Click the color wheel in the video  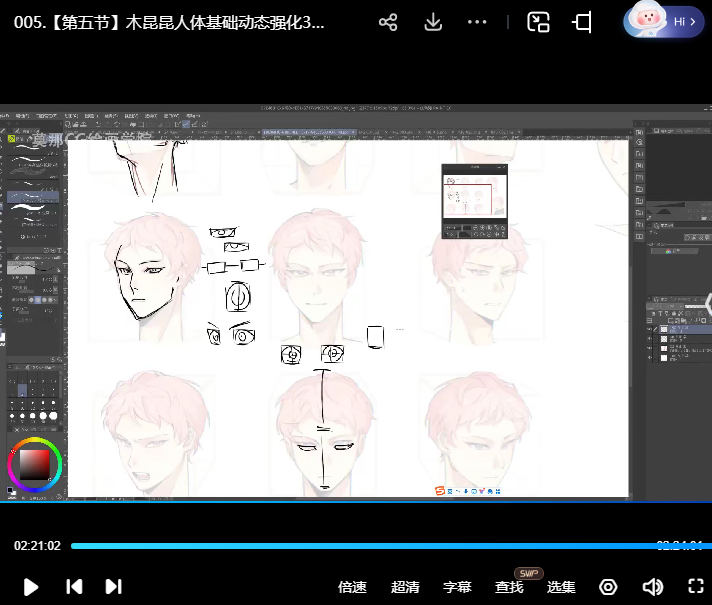point(35,463)
